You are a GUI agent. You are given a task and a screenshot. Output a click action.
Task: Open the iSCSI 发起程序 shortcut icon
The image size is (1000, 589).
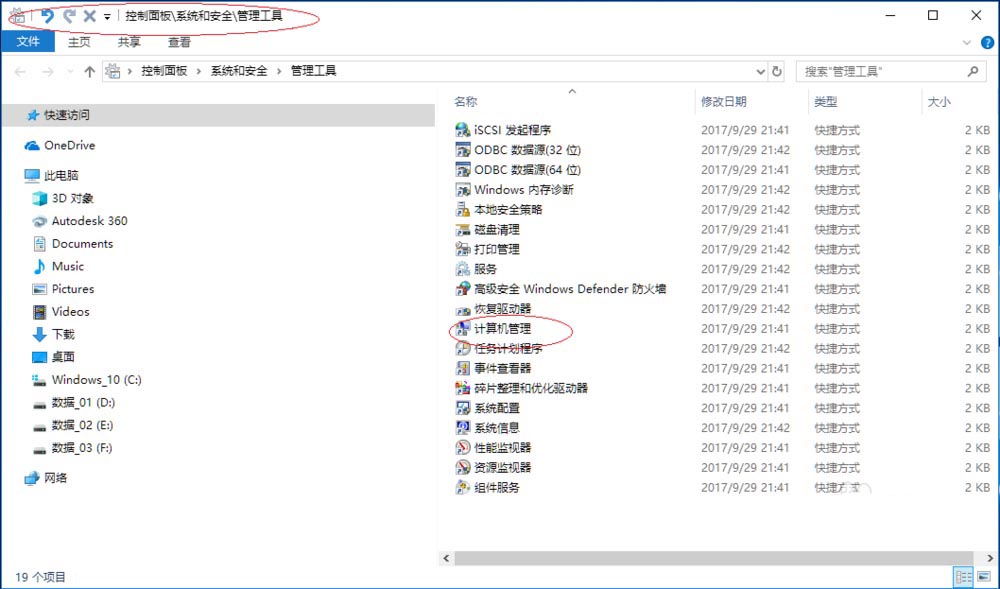[x=462, y=130]
